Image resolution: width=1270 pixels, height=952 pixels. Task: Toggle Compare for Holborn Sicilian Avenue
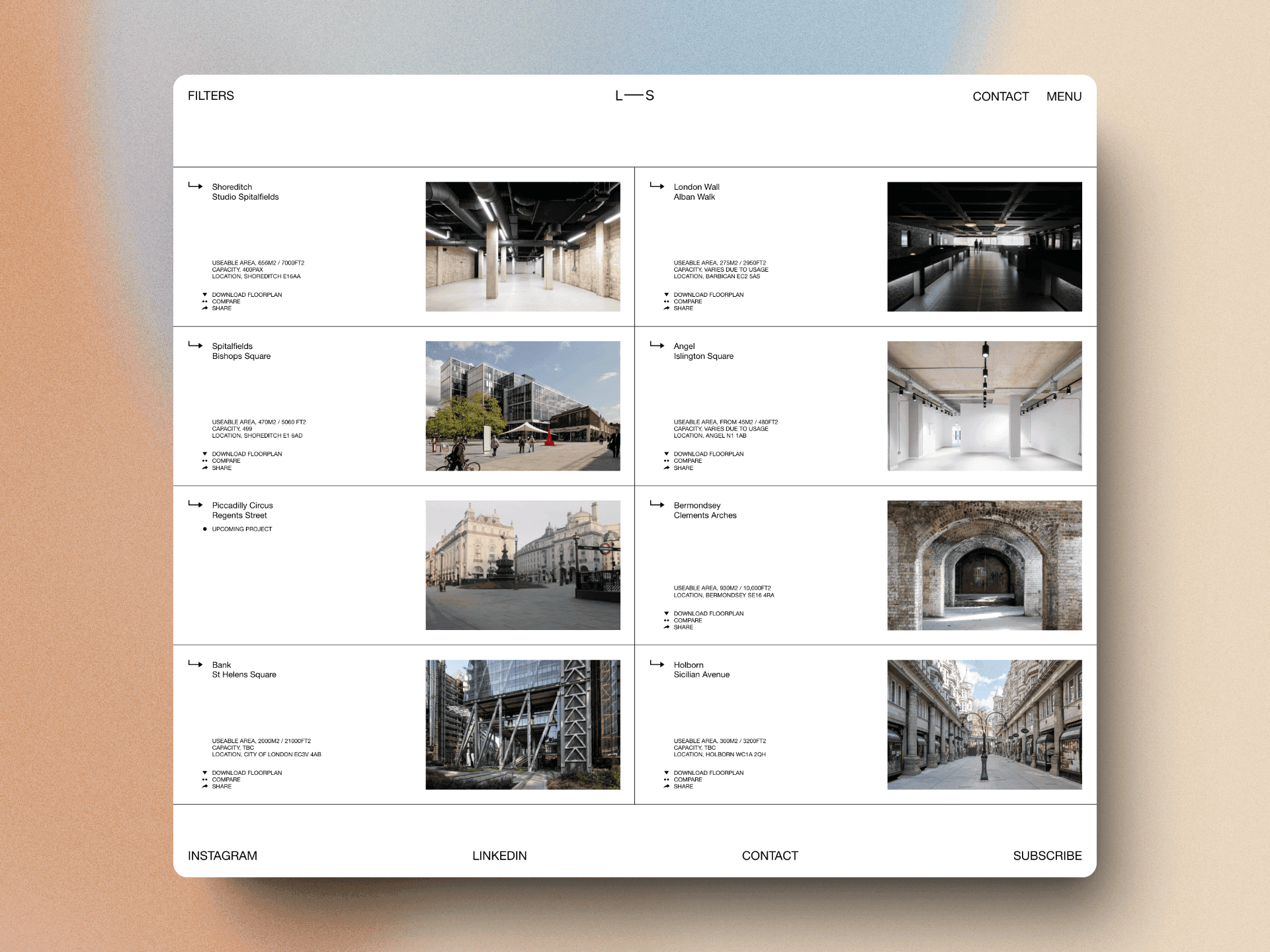coord(667,779)
